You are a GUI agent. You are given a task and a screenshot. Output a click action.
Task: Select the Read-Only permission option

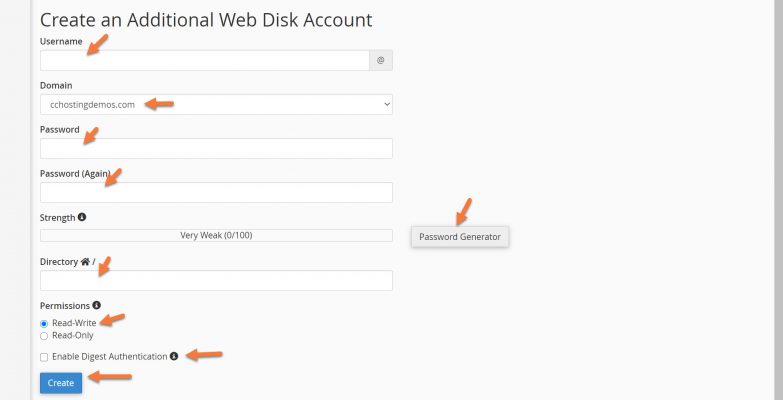coord(44,336)
